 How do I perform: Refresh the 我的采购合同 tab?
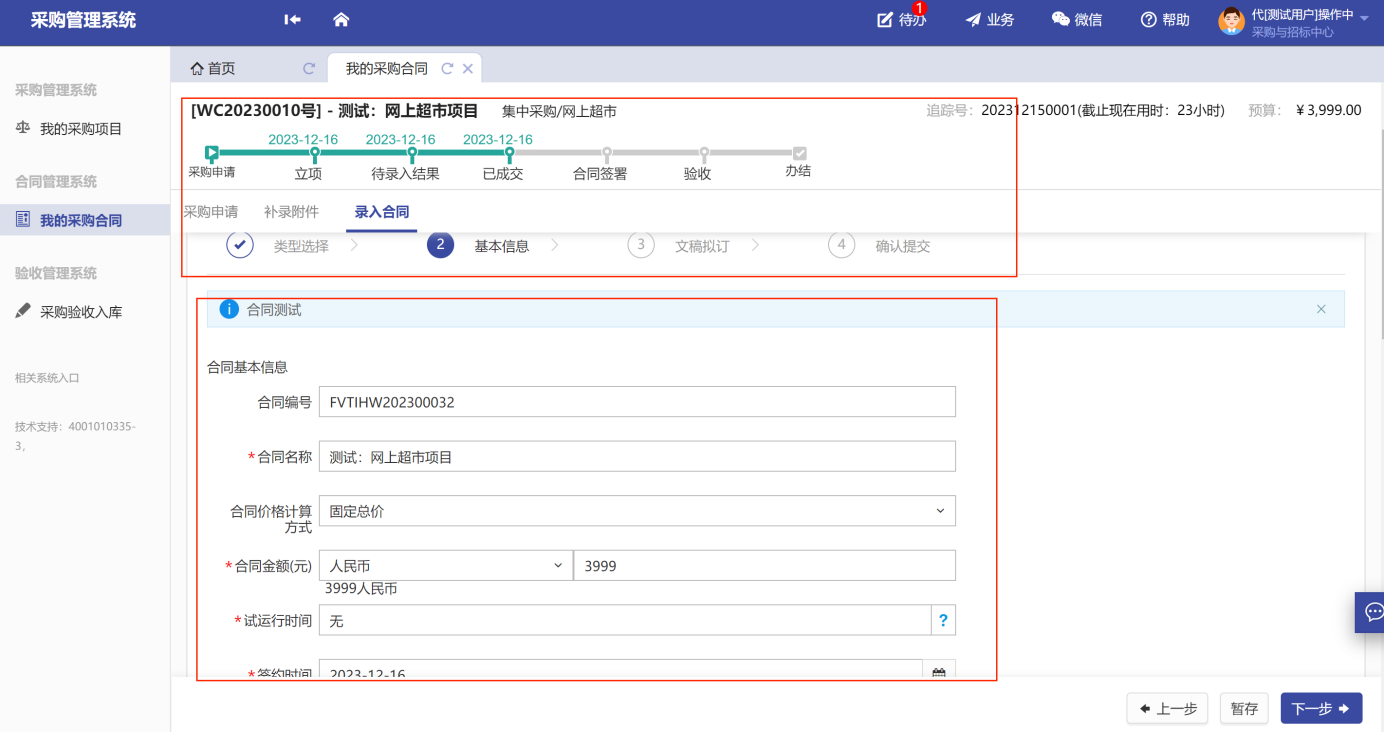(447, 69)
